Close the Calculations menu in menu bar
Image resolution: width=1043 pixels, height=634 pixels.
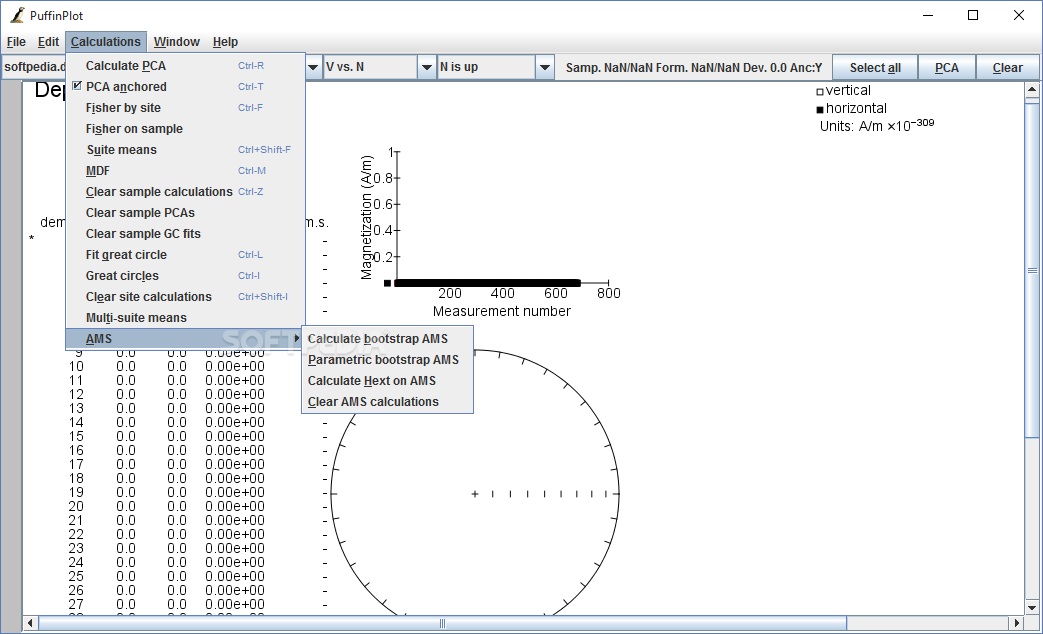pyautogui.click(x=106, y=42)
